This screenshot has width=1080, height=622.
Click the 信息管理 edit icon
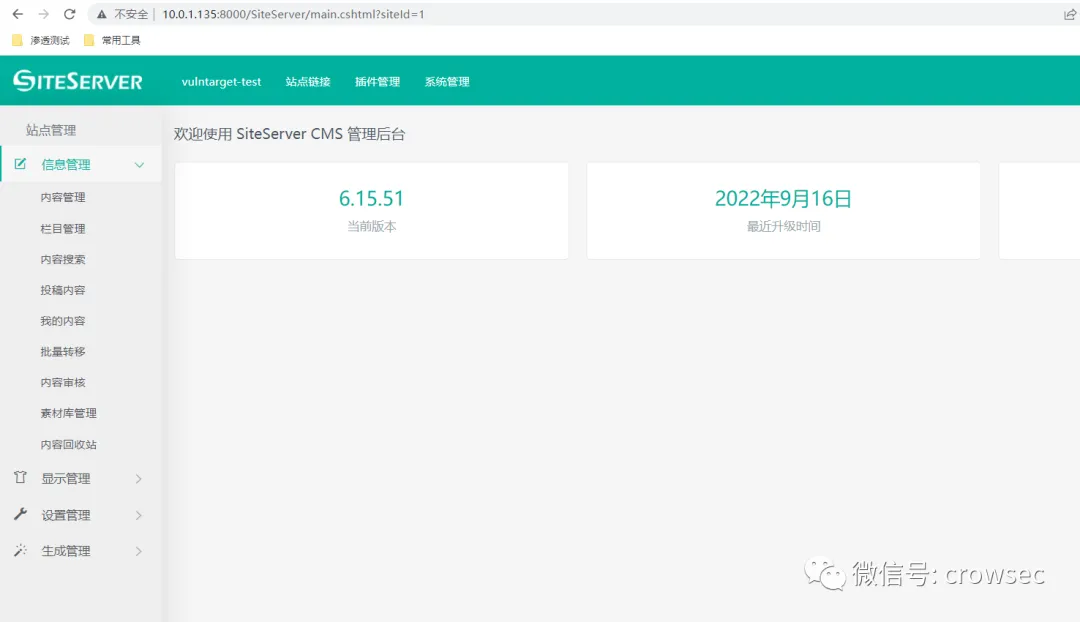click(x=20, y=164)
